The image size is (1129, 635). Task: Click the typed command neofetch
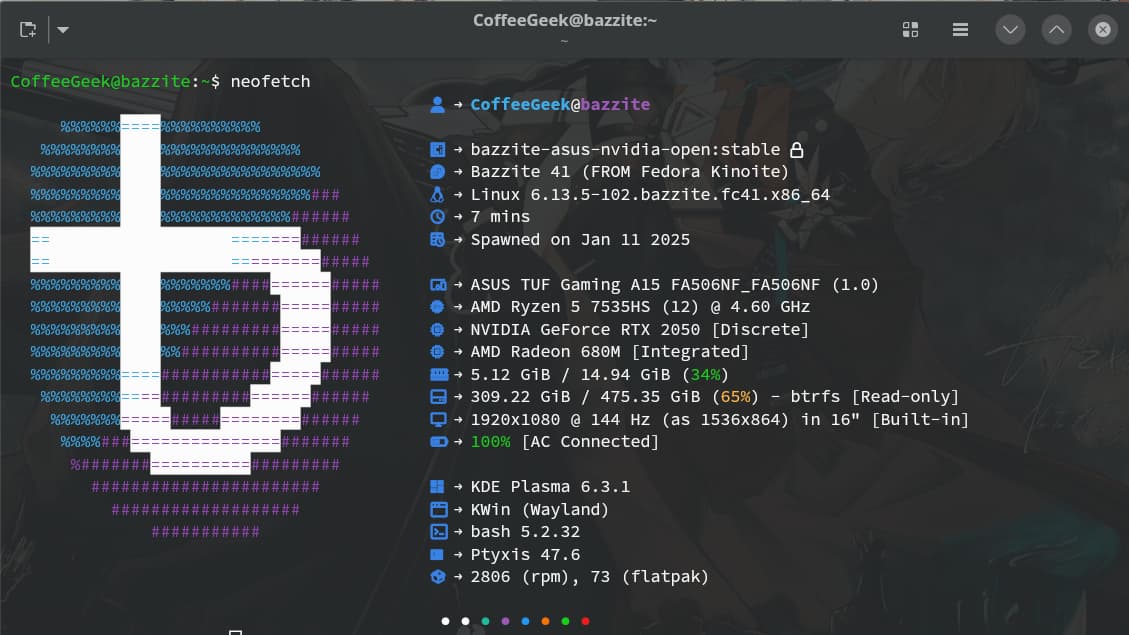[x=270, y=81]
